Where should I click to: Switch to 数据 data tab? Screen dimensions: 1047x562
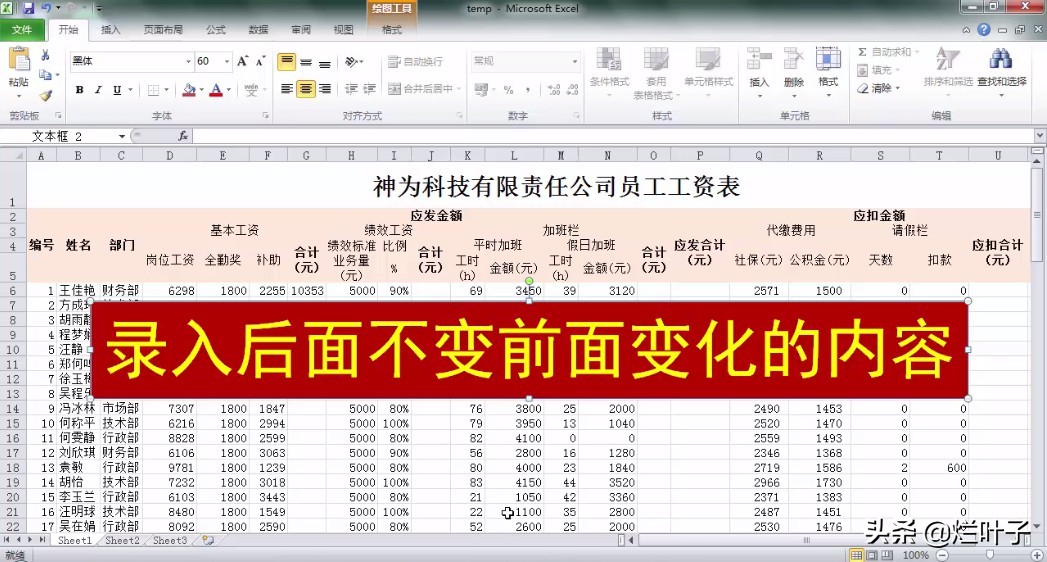tap(258, 30)
